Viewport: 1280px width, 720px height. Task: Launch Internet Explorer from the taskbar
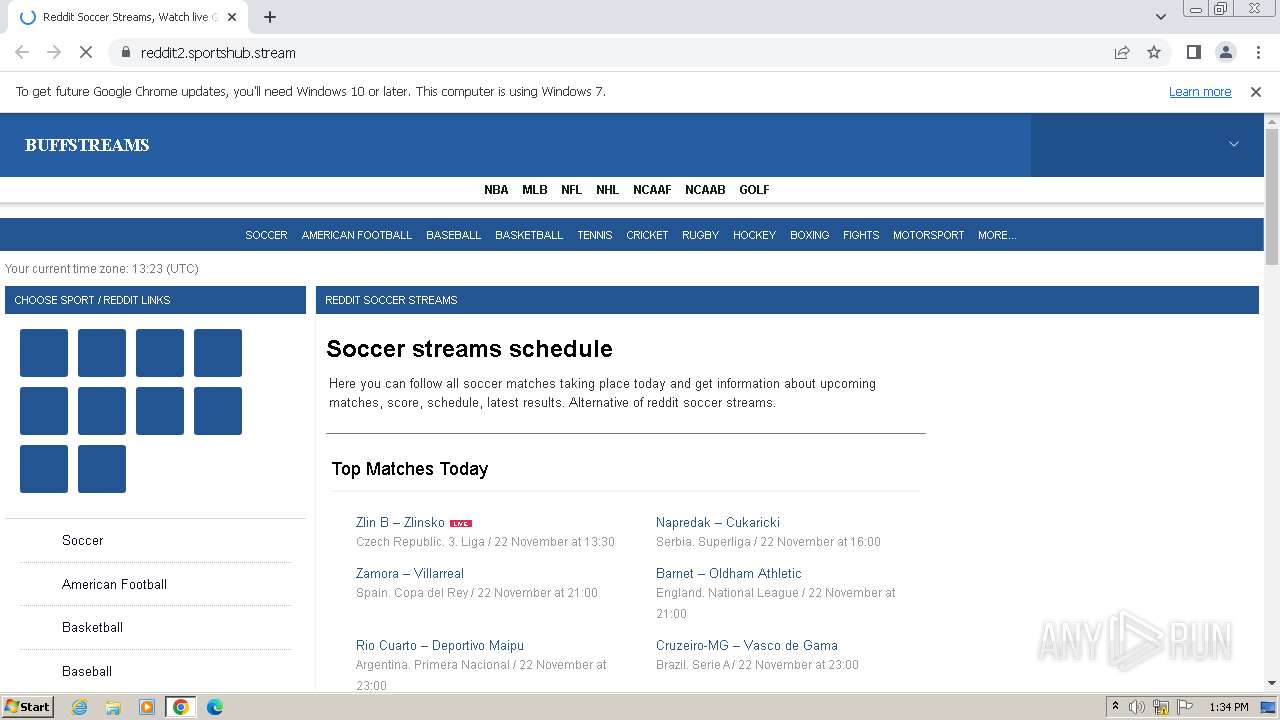pos(79,707)
